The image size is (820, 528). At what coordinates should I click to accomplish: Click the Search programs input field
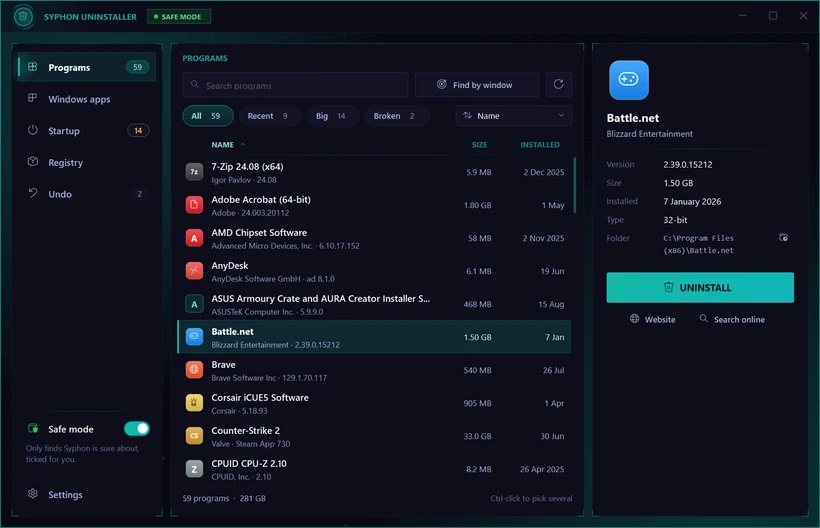(x=295, y=85)
